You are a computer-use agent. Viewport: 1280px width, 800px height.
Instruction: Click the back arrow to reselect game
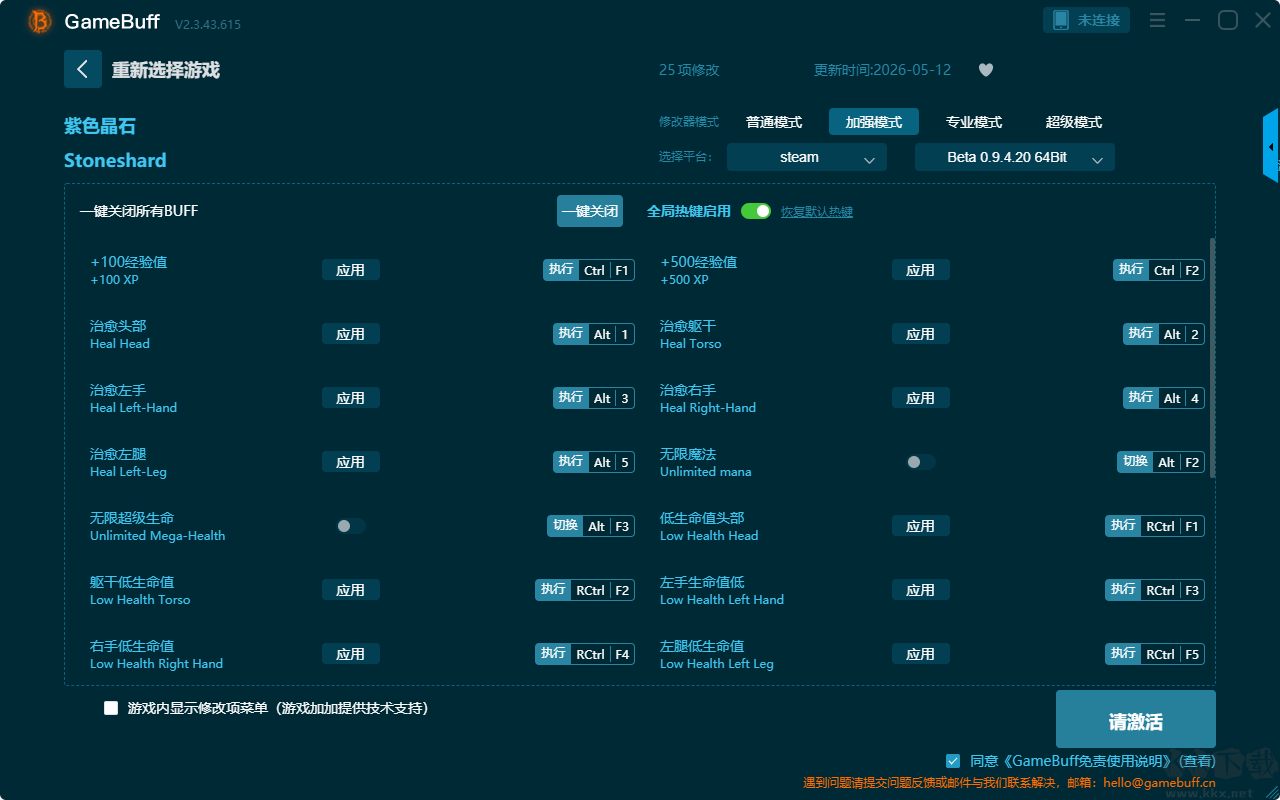[83, 69]
